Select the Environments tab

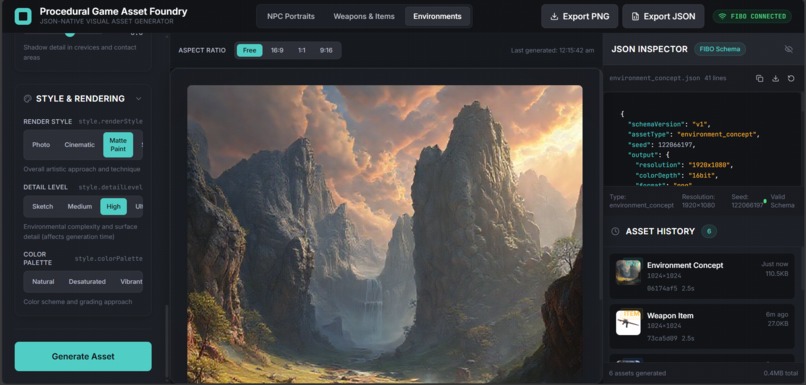point(437,16)
